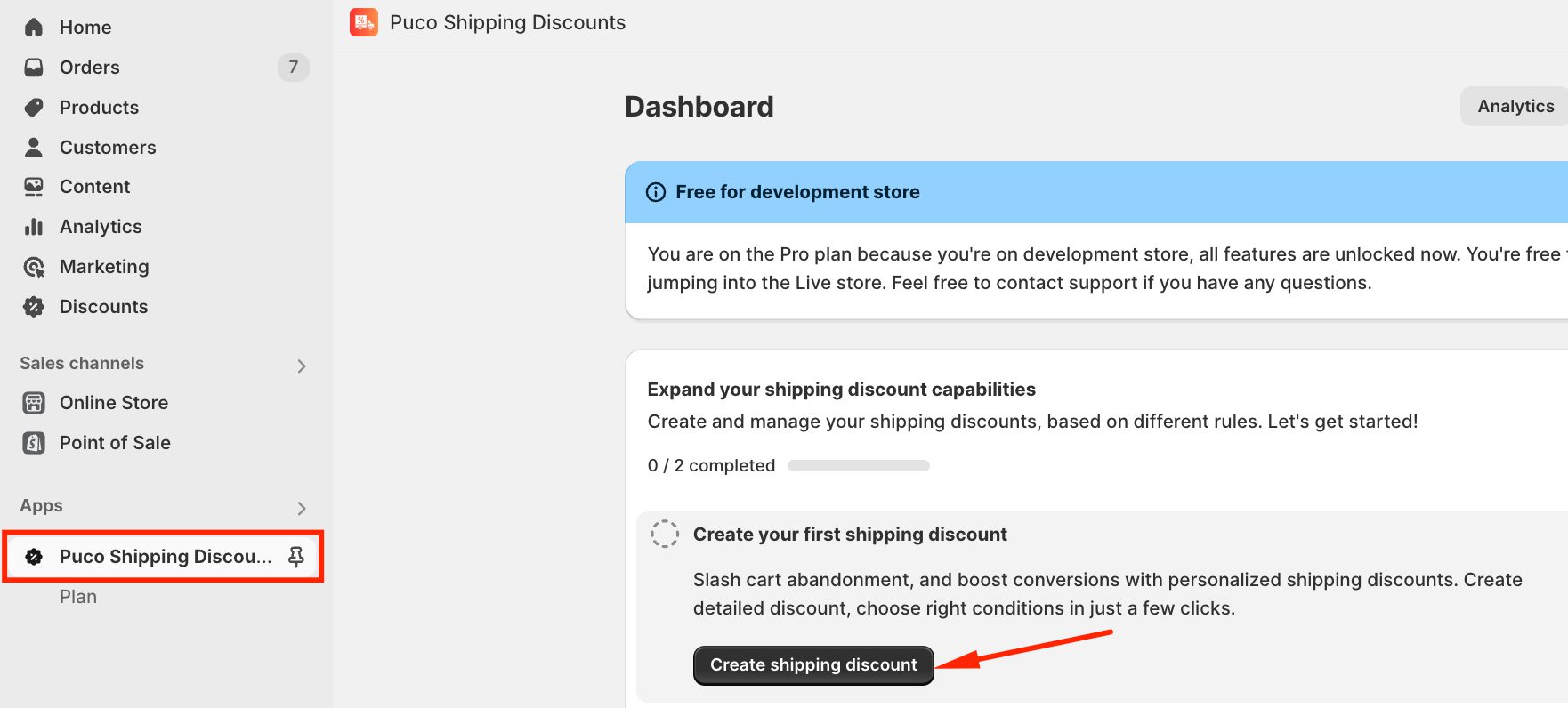Screen dimensions: 1568x708
Task: Click the Customers person icon
Action: tap(34, 148)
